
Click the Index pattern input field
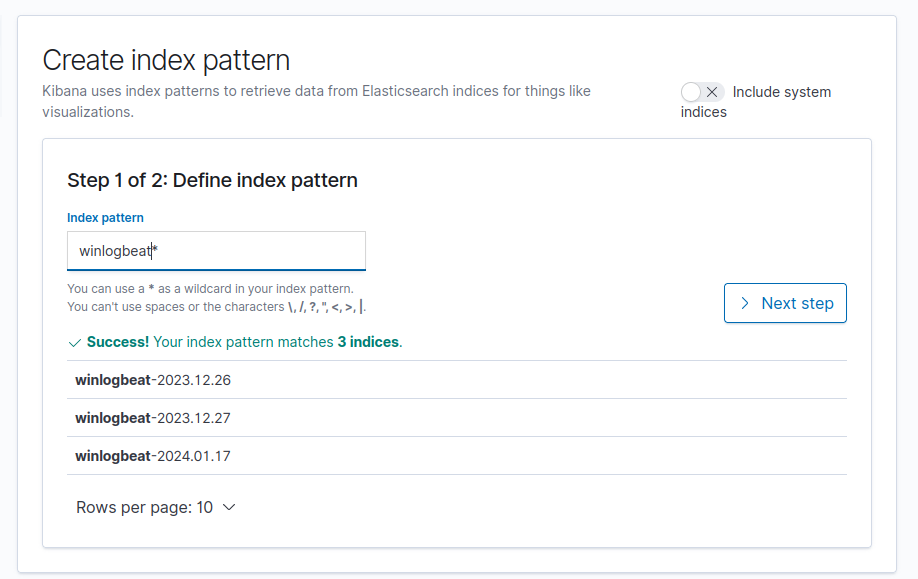click(x=216, y=251)
